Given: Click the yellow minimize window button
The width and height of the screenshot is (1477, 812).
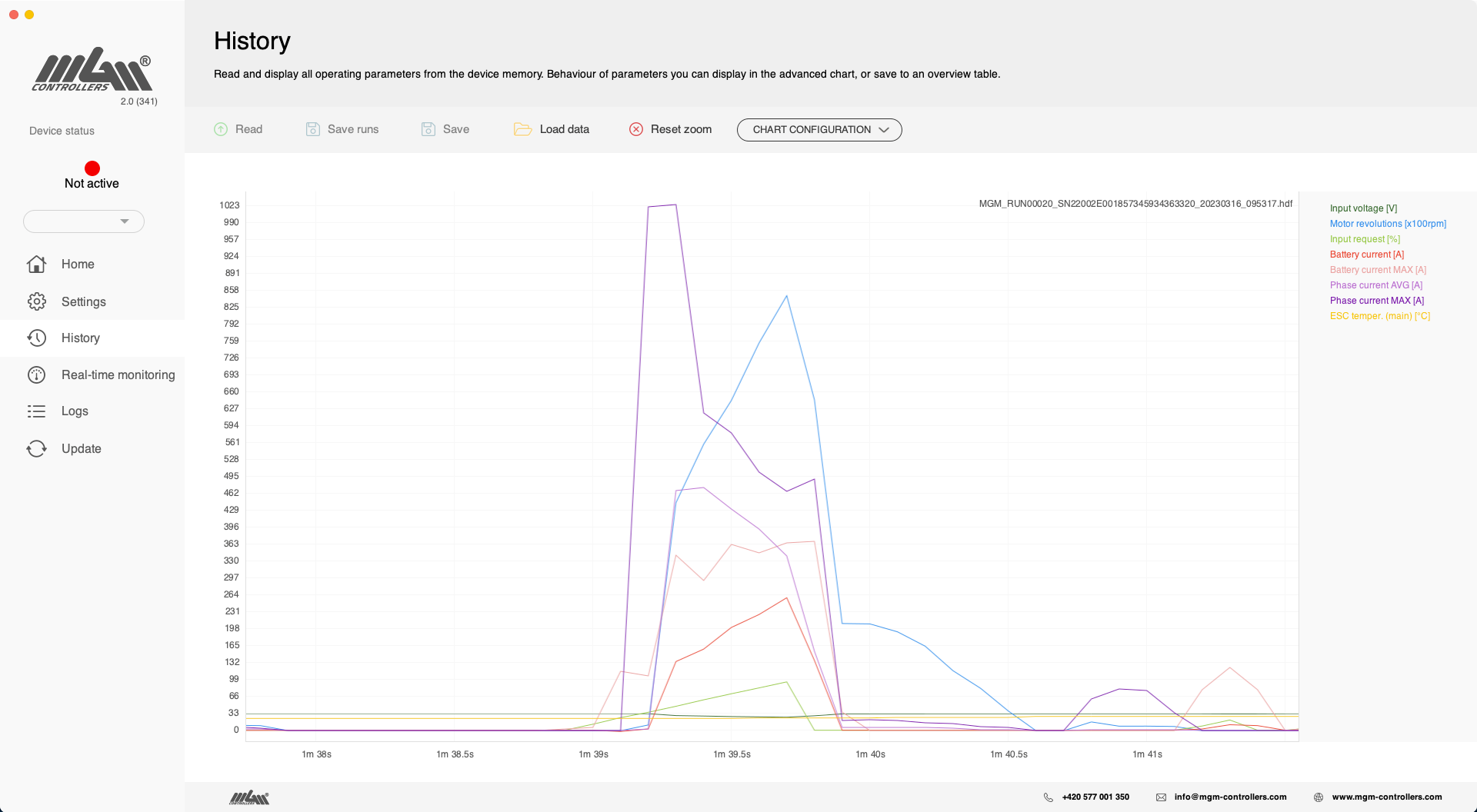Looking at the screenshot, I should pos(29,15).
